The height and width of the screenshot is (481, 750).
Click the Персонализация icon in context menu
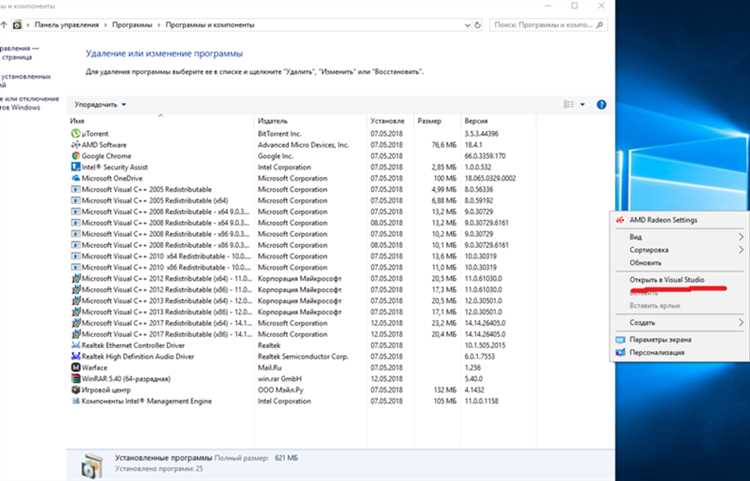click(x=621, y=353)
